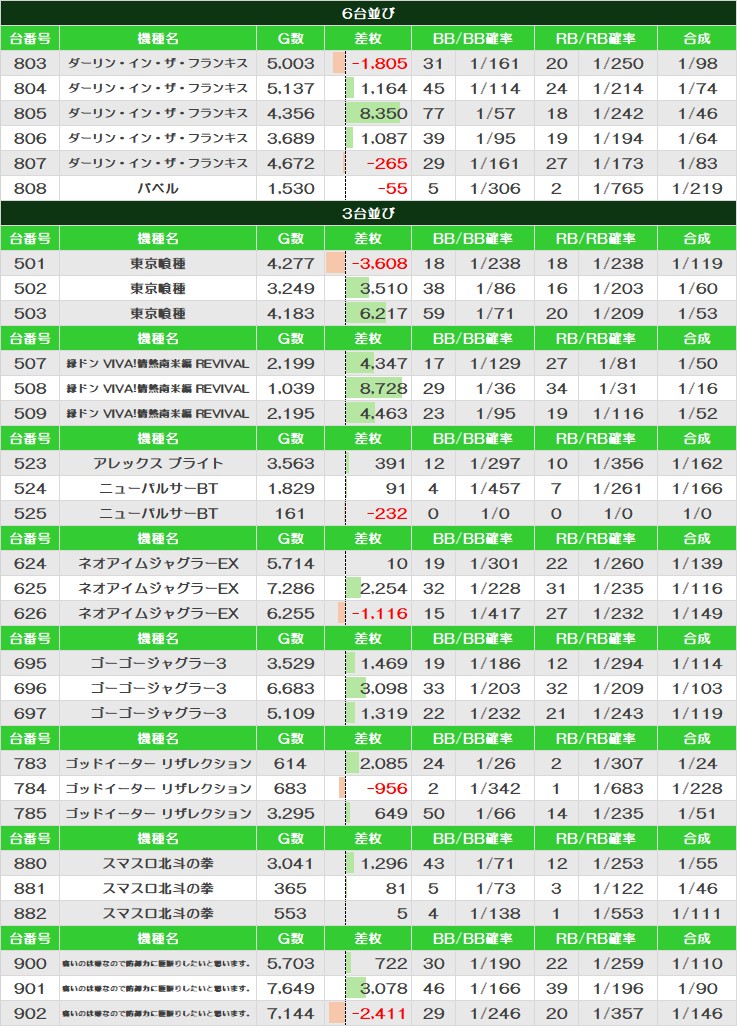Select アレックス ブライト machine name
Viewport: 737px width, 1026px height.
[x=158, y=463]
